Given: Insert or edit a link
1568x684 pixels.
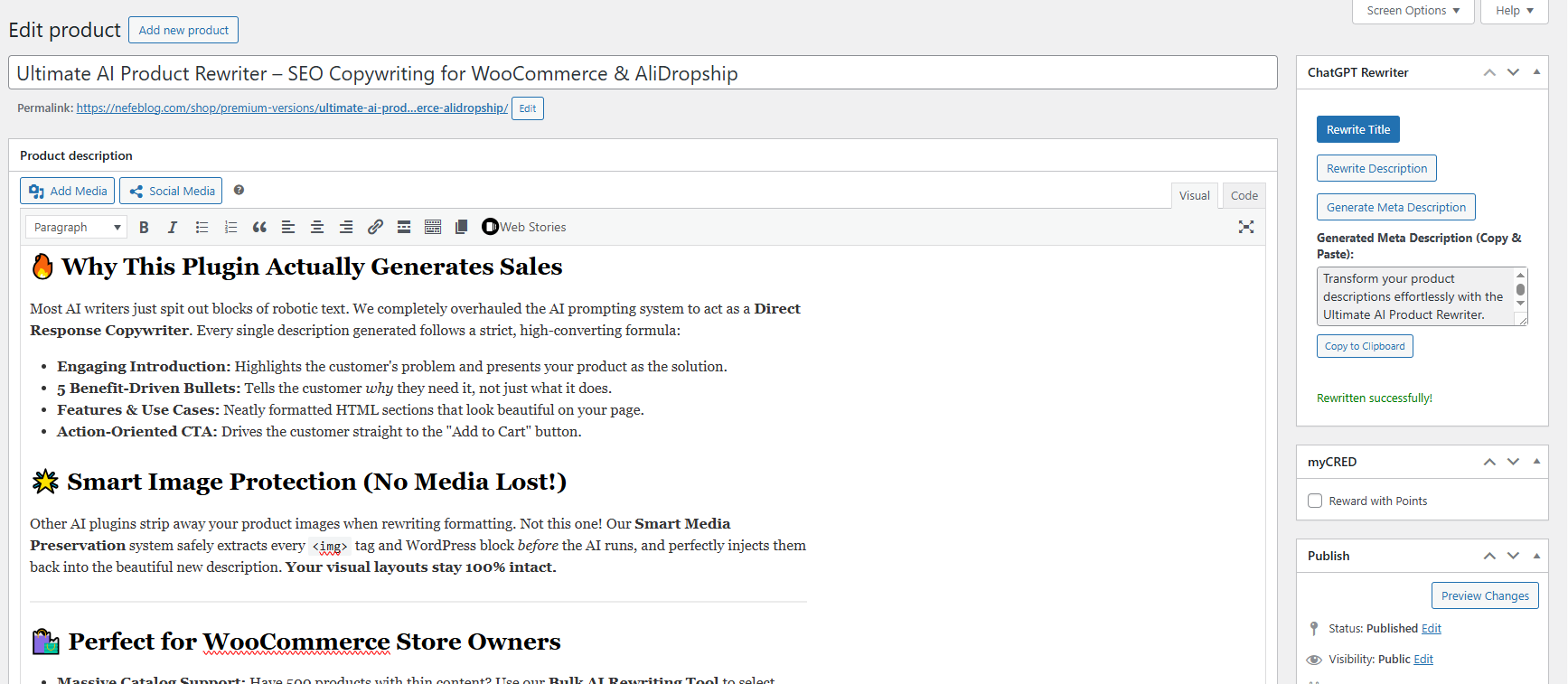Looking at the screenshot, I should click(x=375, y=228).
